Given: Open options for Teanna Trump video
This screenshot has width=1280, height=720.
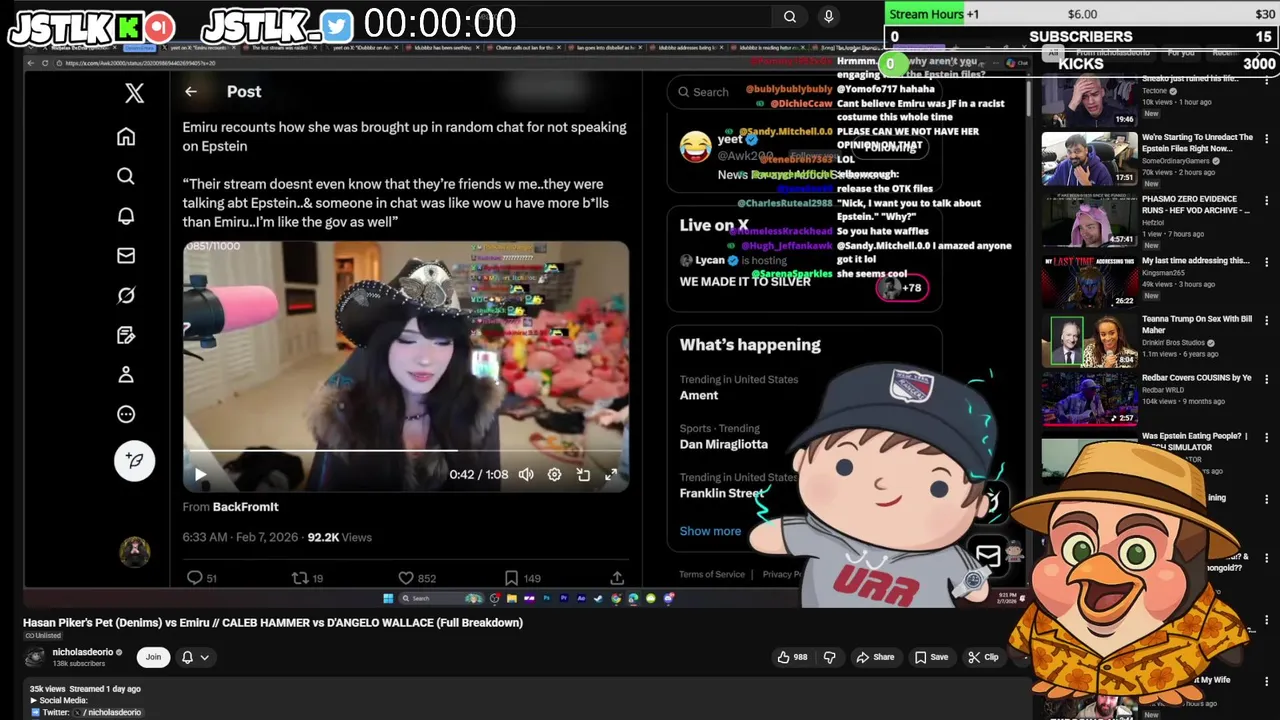Looking at the screenshot, I should pyautogui.click(x=1266, y=321).
